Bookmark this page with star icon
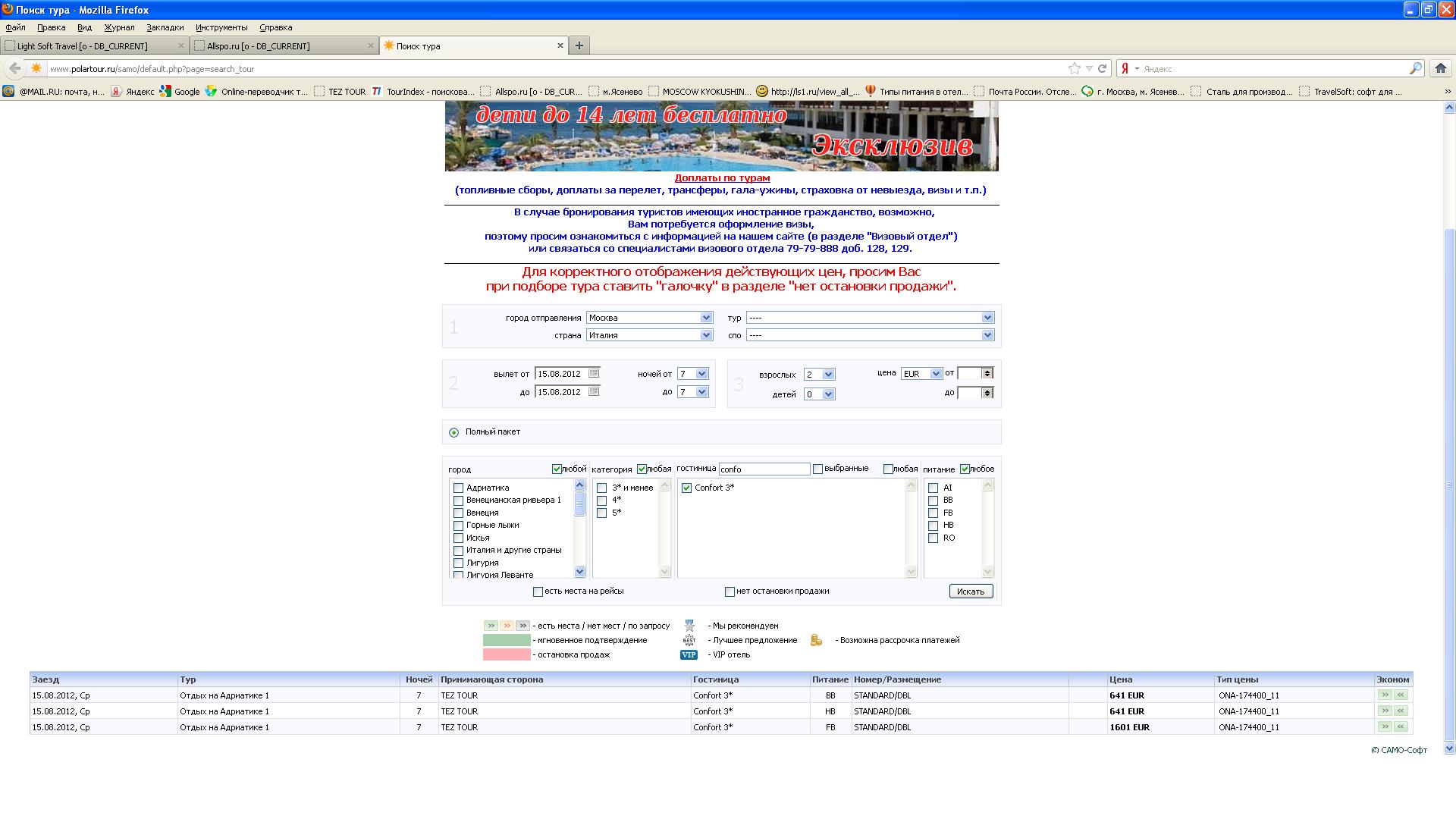The width and height of the screenshot is (1456, 819). [1074, 68]
